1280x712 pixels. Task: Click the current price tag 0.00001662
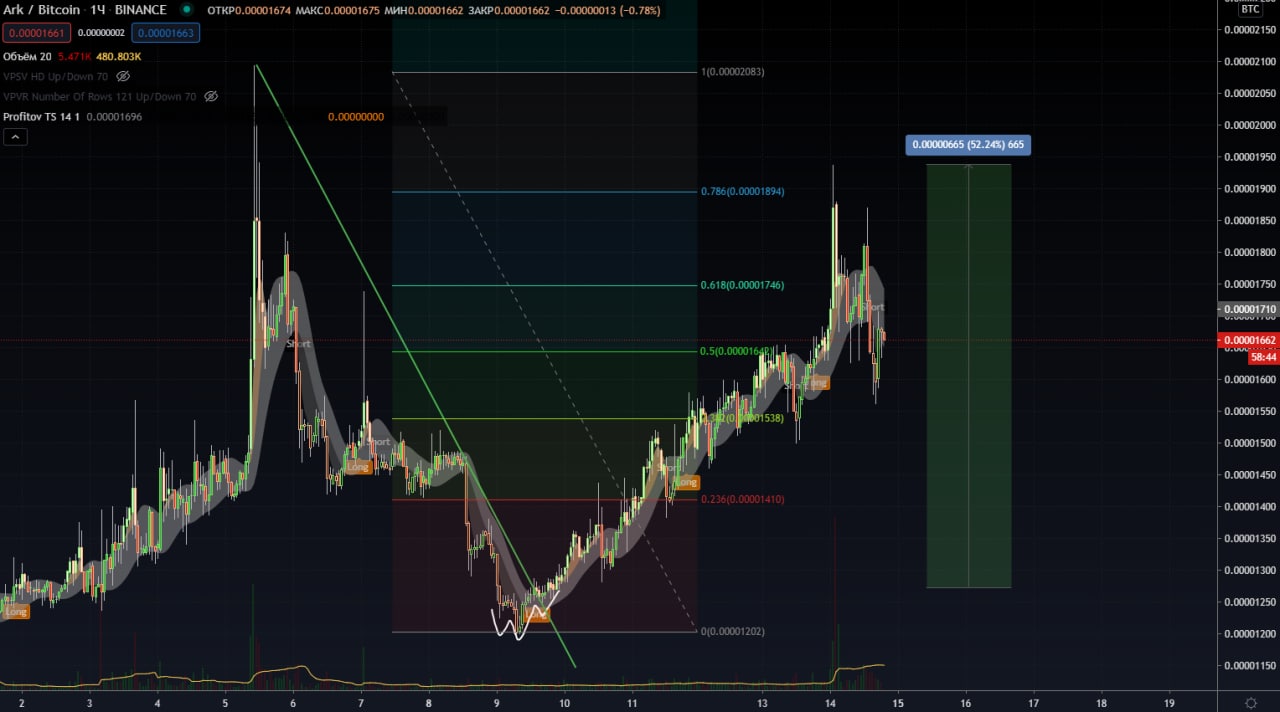coord(1249,340)
